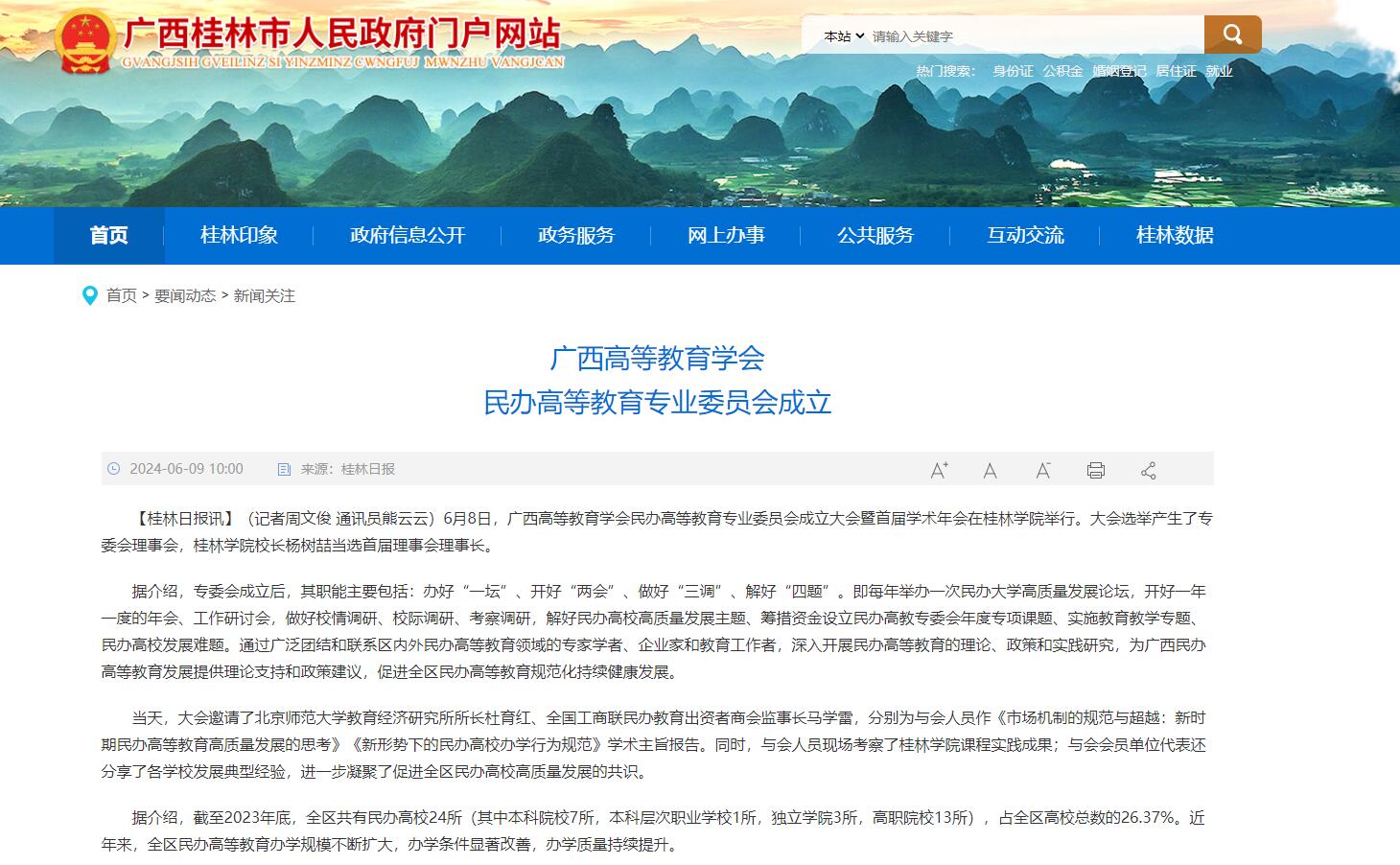Follow the 要闻动态 breadcrumb link
1400x865 pixels.
click(x=185, y=295)
